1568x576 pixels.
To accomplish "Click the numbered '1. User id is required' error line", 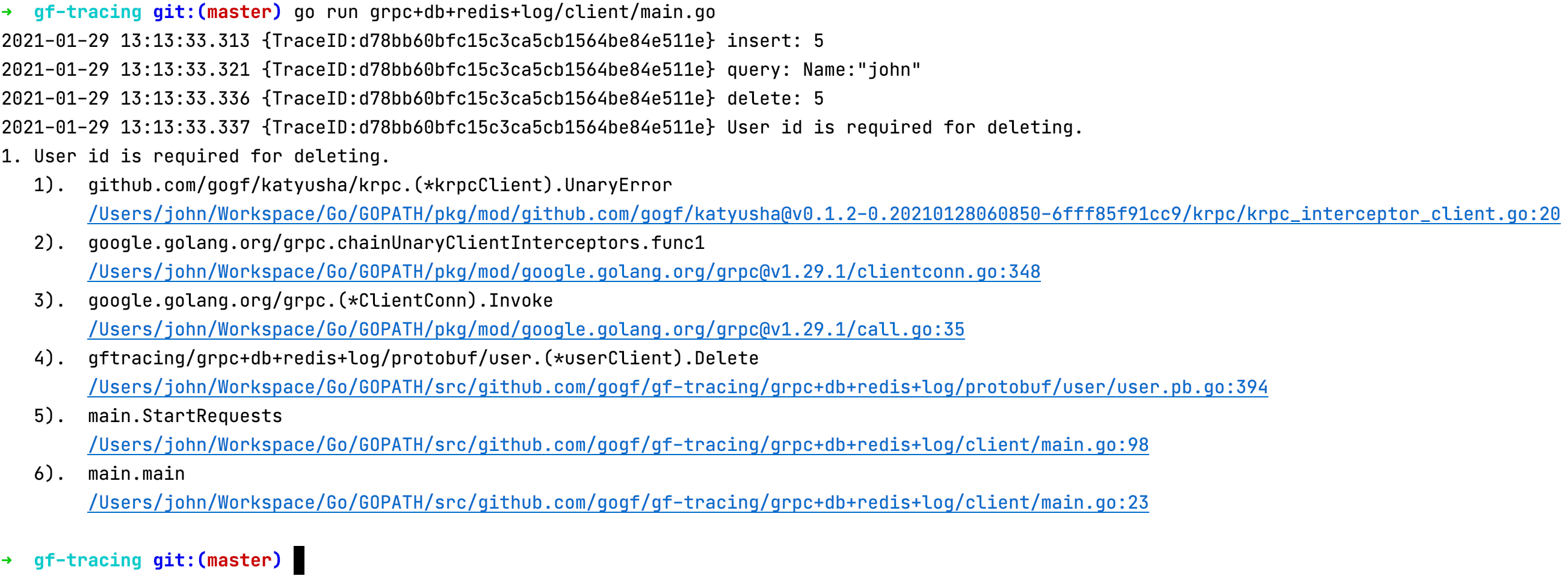I will pos(195,156).
